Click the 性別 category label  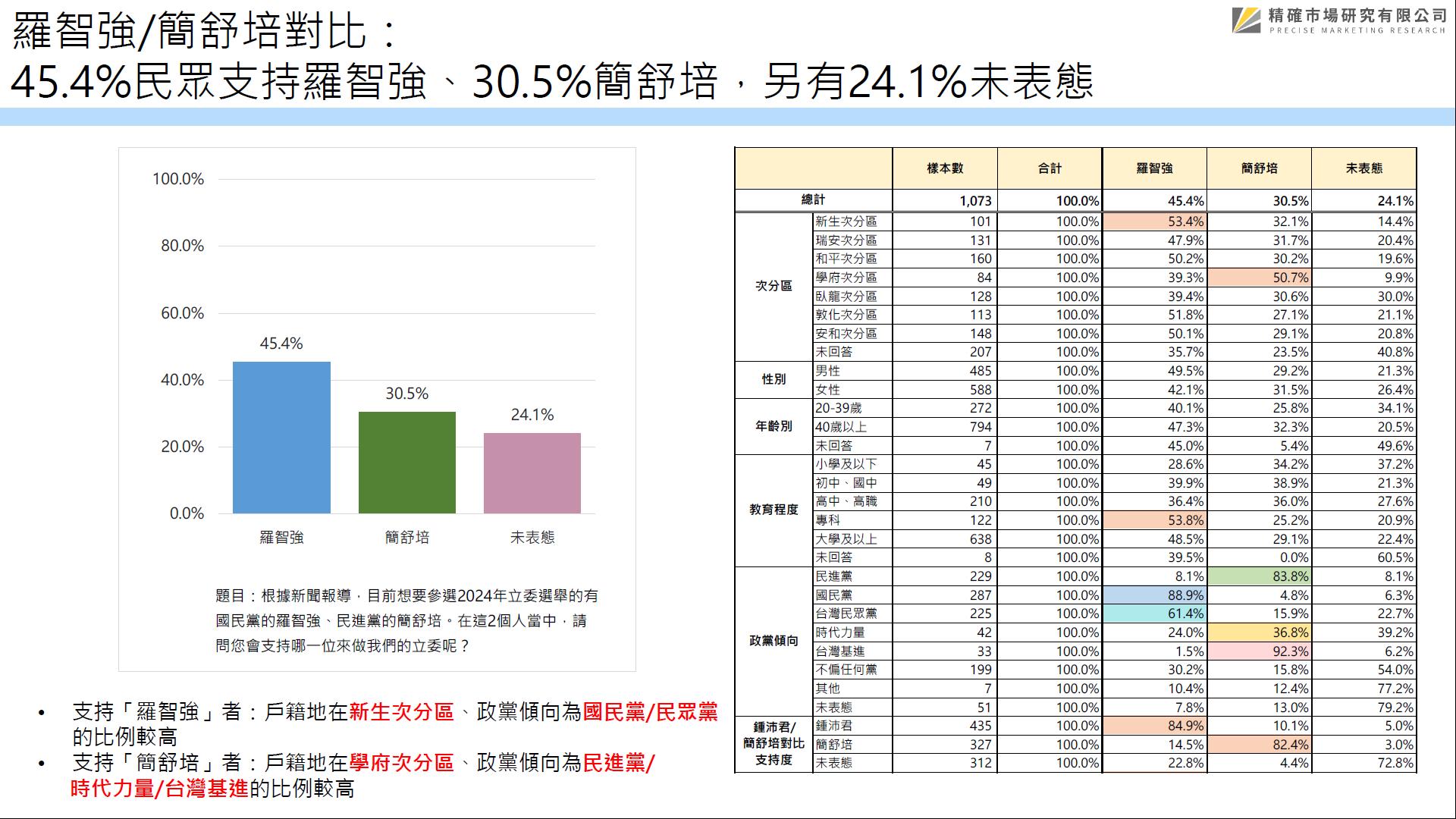click(x=773, y=379)
